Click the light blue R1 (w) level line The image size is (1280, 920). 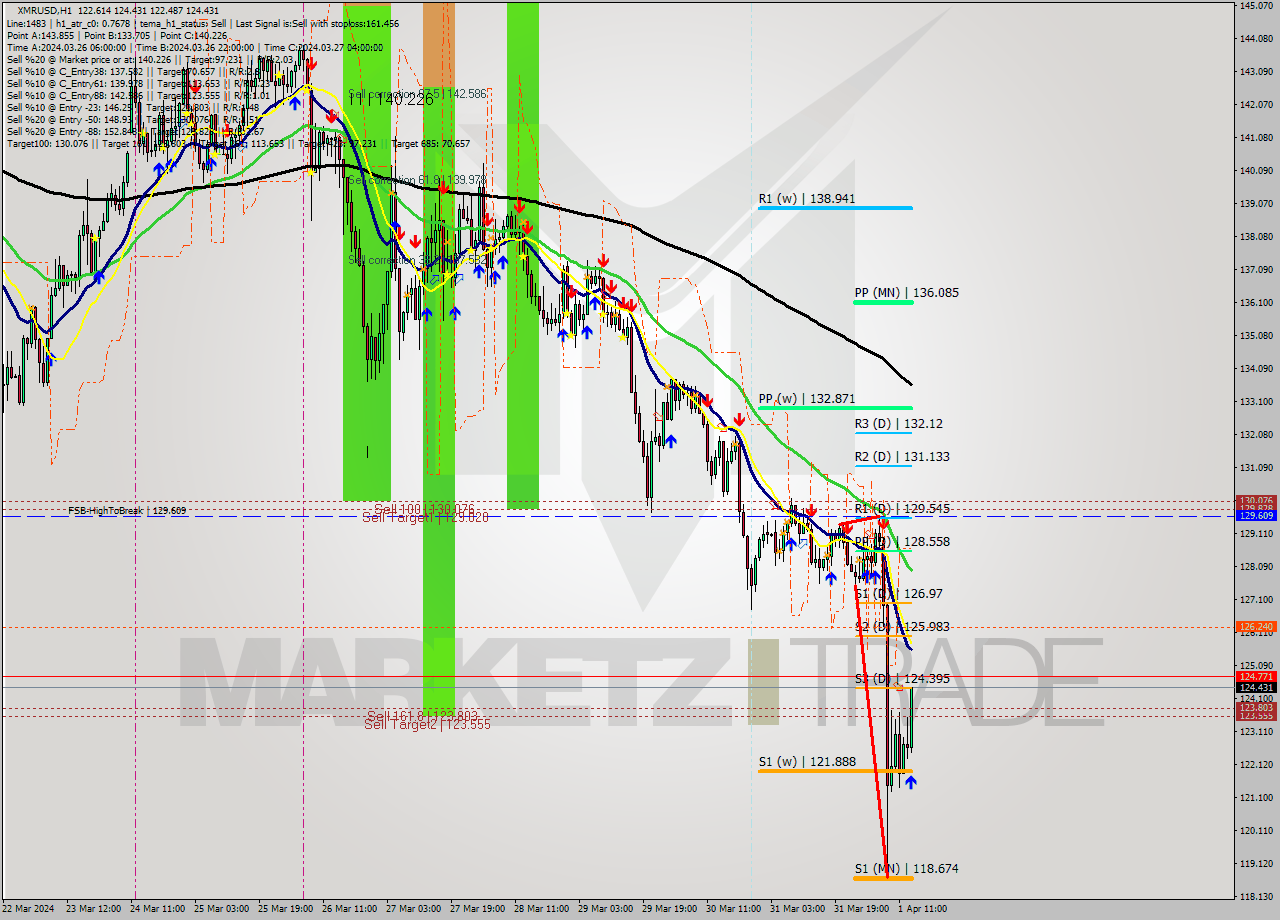[835, 207]
